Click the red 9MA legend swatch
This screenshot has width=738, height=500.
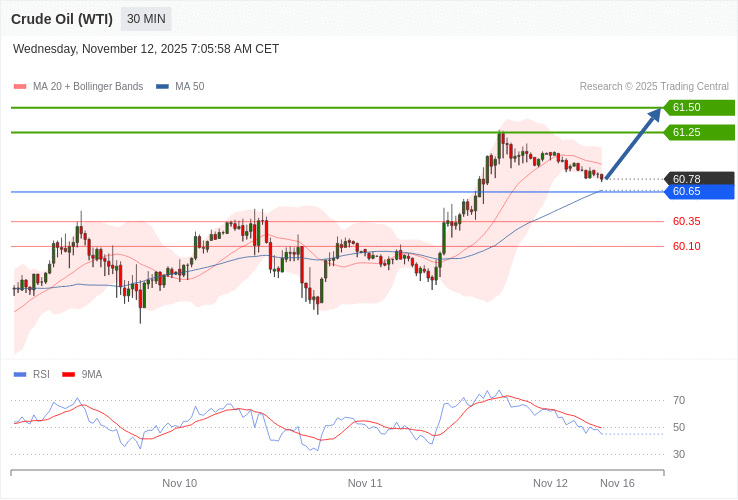[68, 375]
